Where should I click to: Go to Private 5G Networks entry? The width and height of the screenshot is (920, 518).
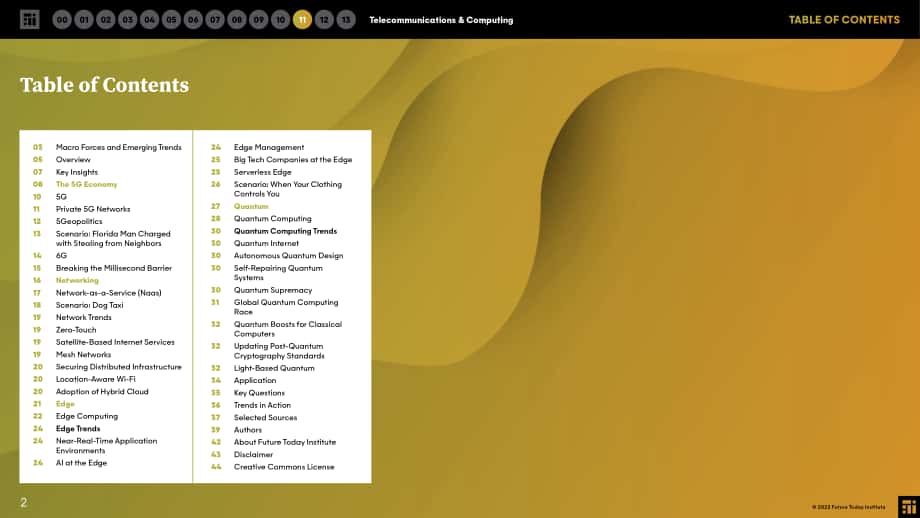[x=93, y=209]
